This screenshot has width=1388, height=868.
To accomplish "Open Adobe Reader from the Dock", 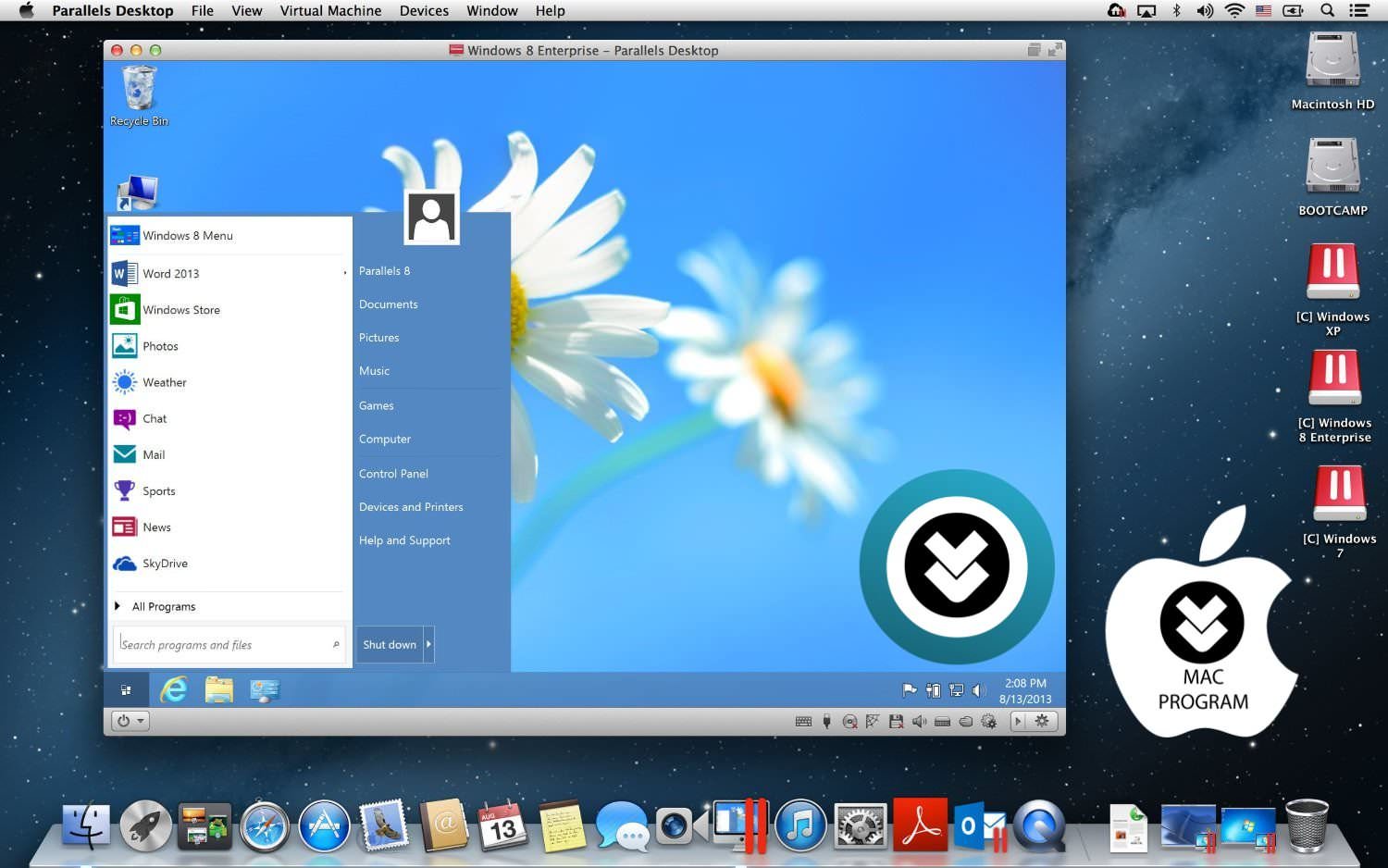I will [x=920, y=825].
